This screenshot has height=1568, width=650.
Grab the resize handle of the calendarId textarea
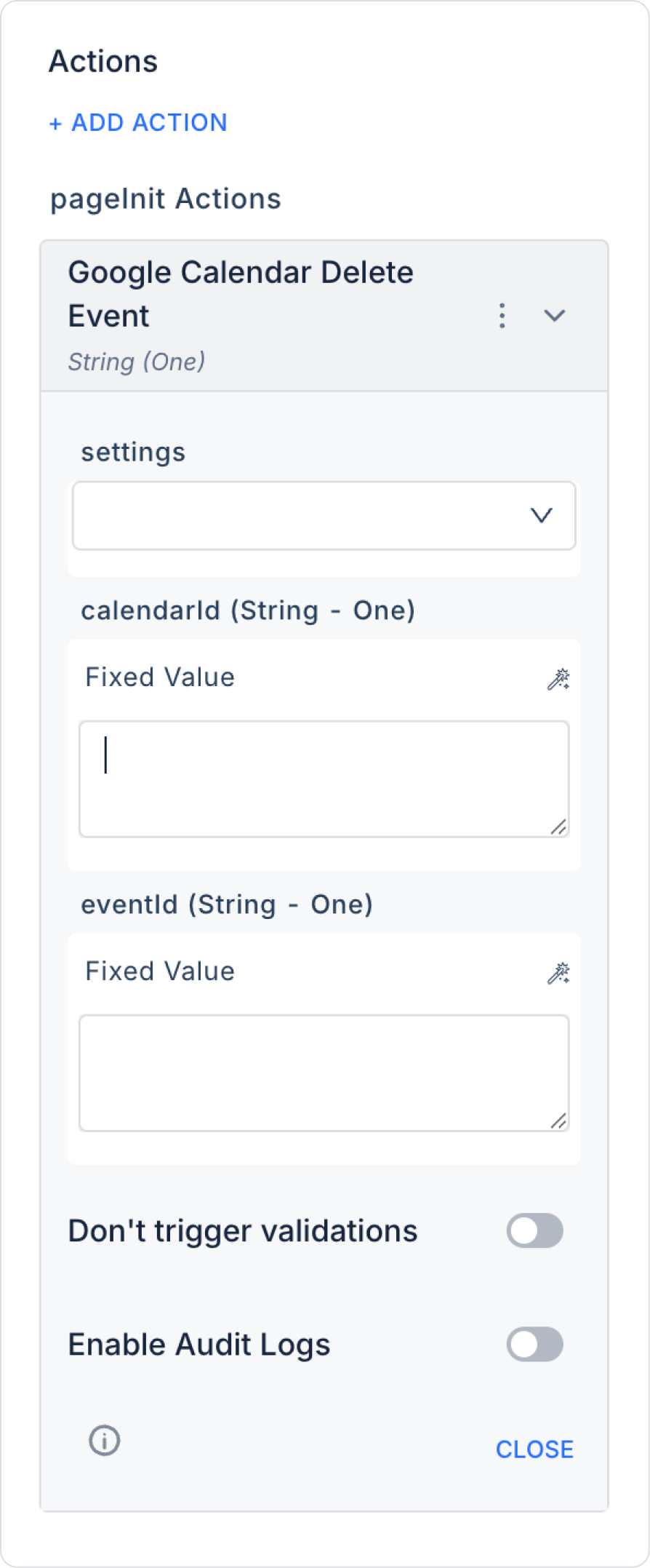(x=558, y=827)
